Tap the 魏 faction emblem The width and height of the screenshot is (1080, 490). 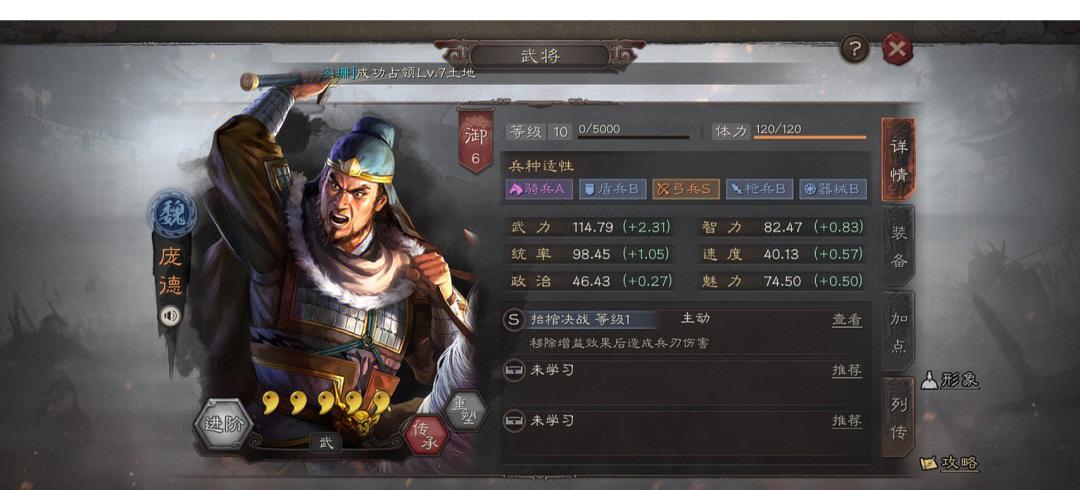point(172,213)
